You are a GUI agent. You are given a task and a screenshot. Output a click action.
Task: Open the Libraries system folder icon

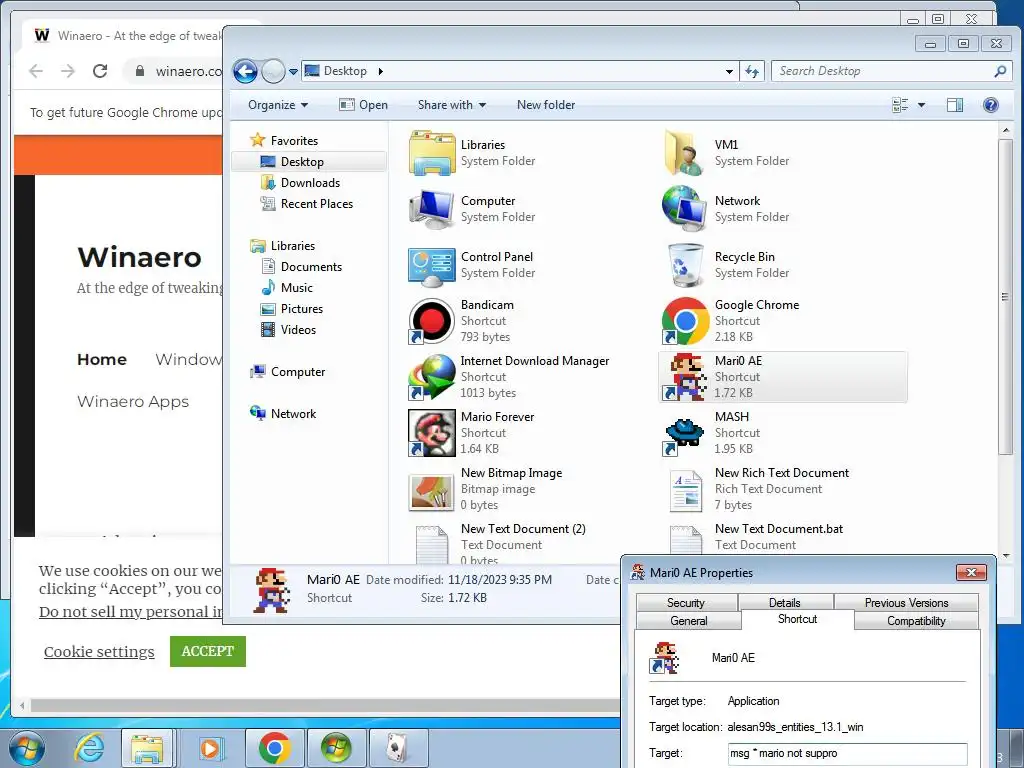pyautogui.click(x=432, y=153)
